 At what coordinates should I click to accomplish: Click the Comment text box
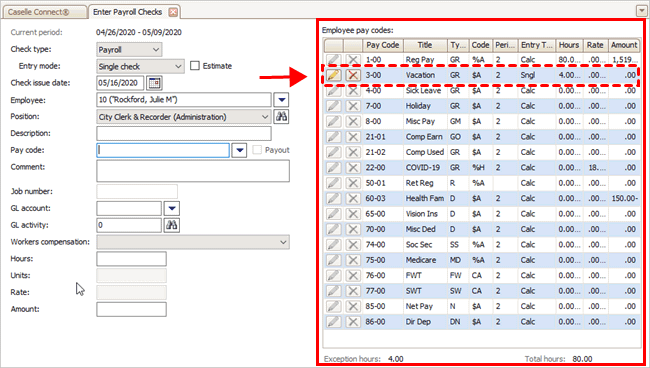pos(193,171)
